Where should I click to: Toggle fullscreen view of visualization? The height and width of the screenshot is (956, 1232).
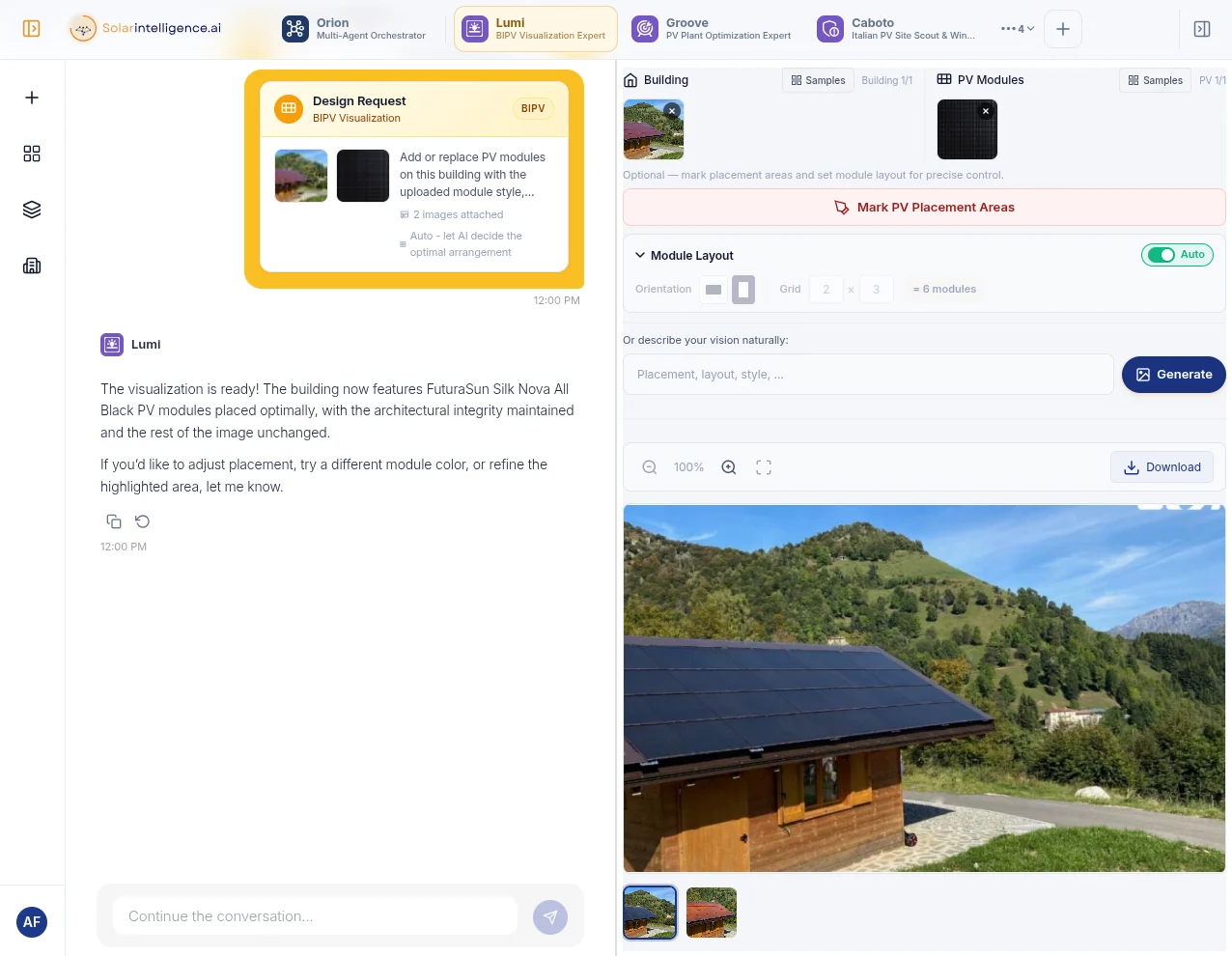764,467
